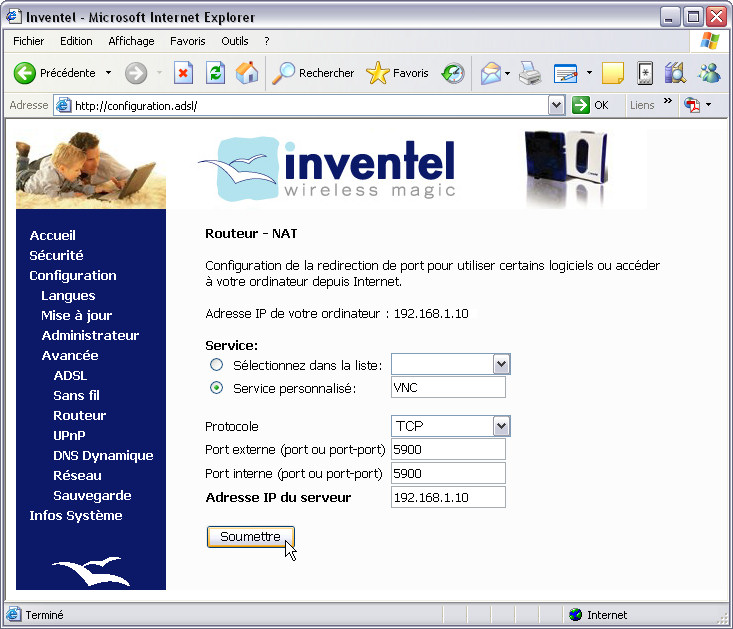
Task: Open the Précédente history dropdown arrow
Action: click(x=108, y=73)
